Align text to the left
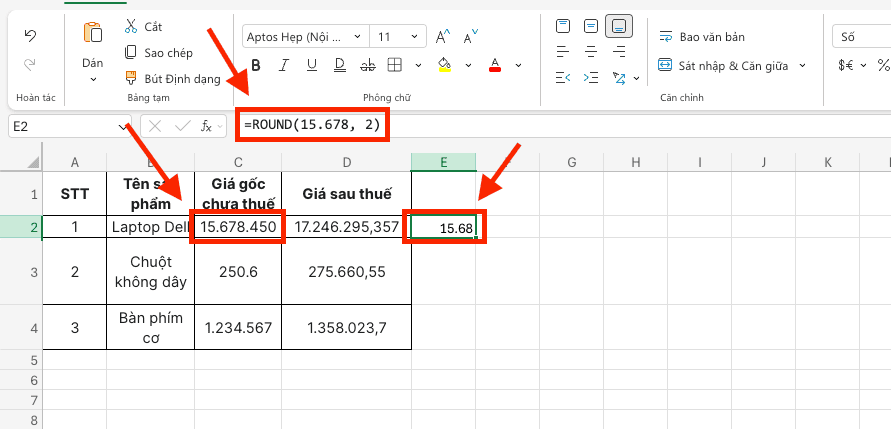 click(x=563, y=52)
